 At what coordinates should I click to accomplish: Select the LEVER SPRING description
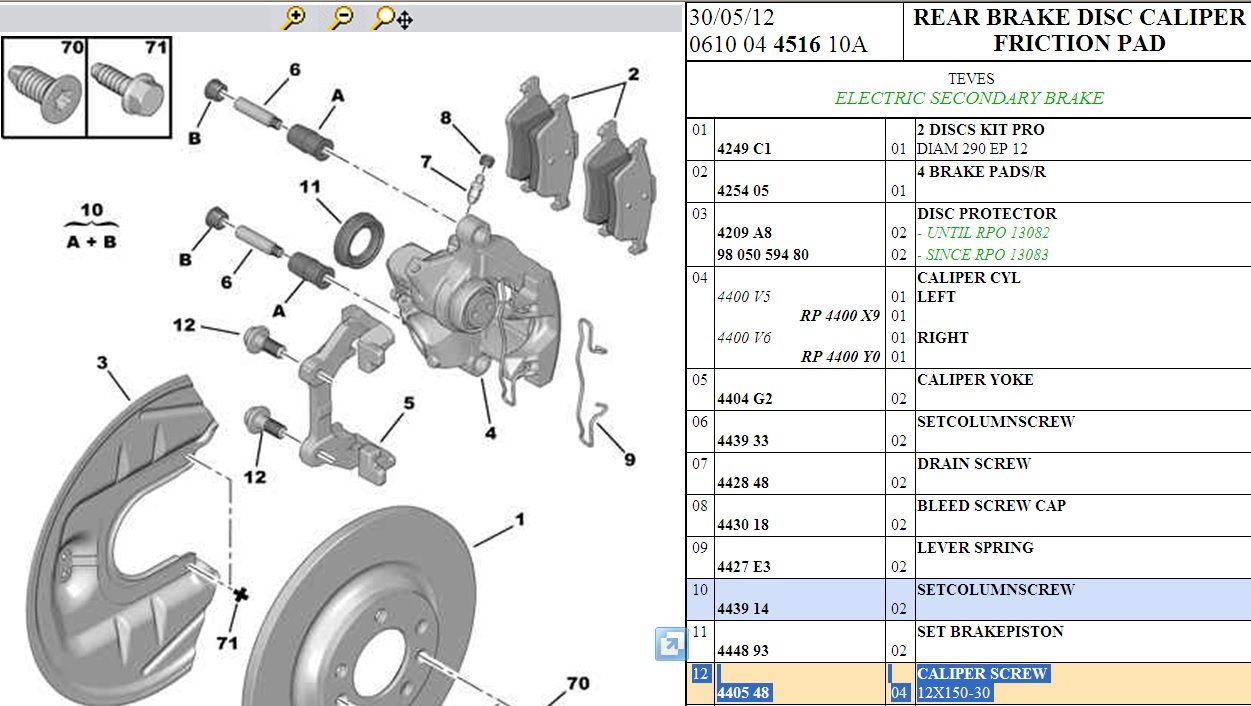click(975, 548)
